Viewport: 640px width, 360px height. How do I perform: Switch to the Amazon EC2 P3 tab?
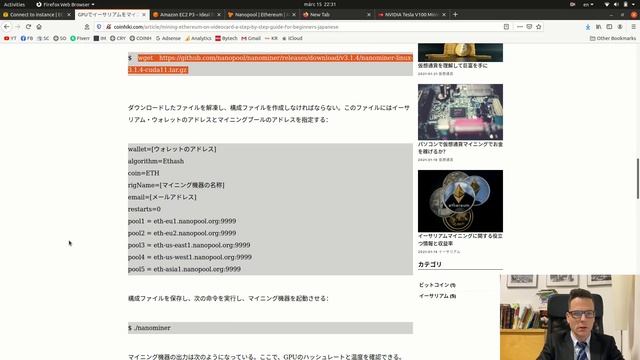(187, 14)
